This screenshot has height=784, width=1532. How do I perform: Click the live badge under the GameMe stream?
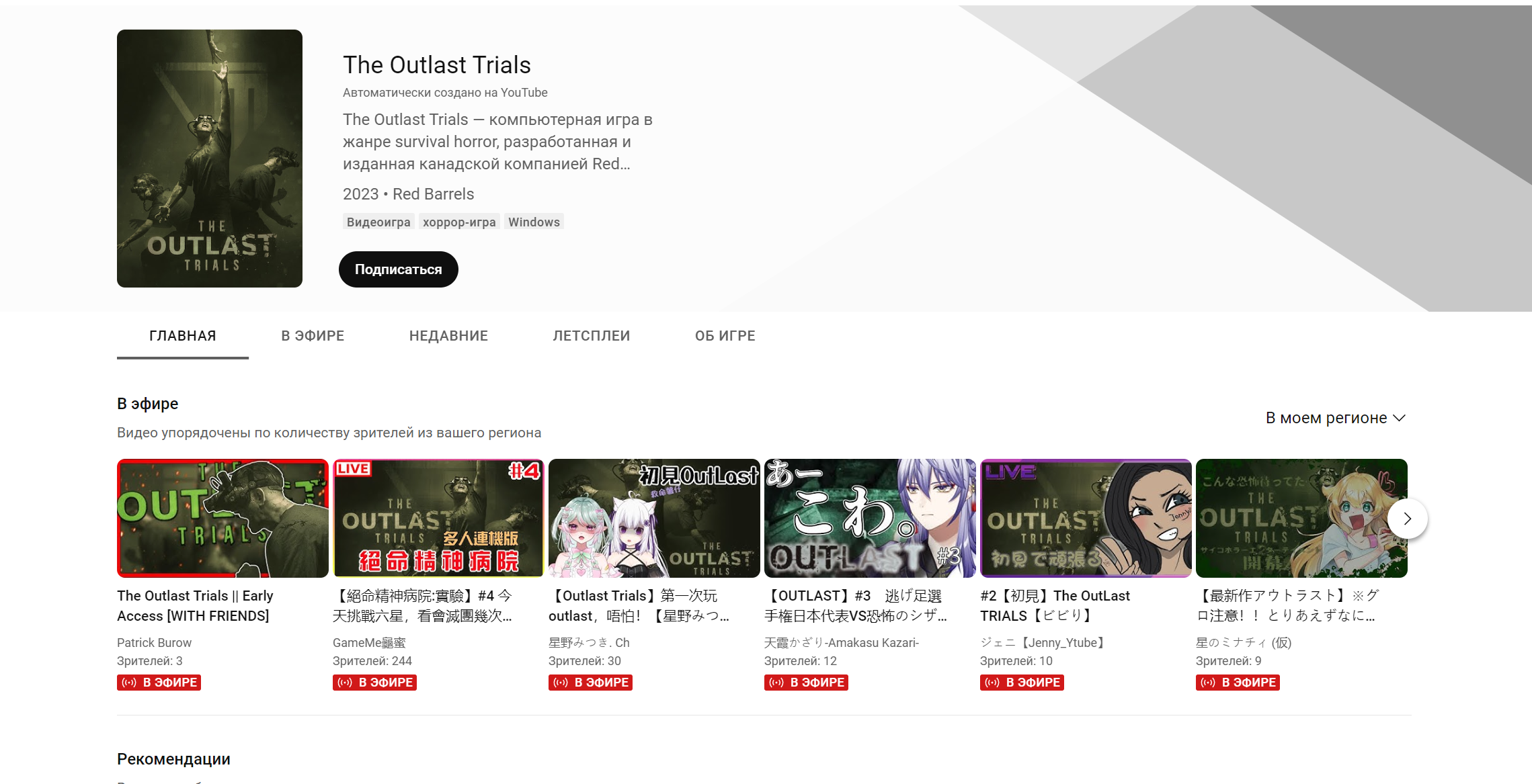click(x=374, y=683)
